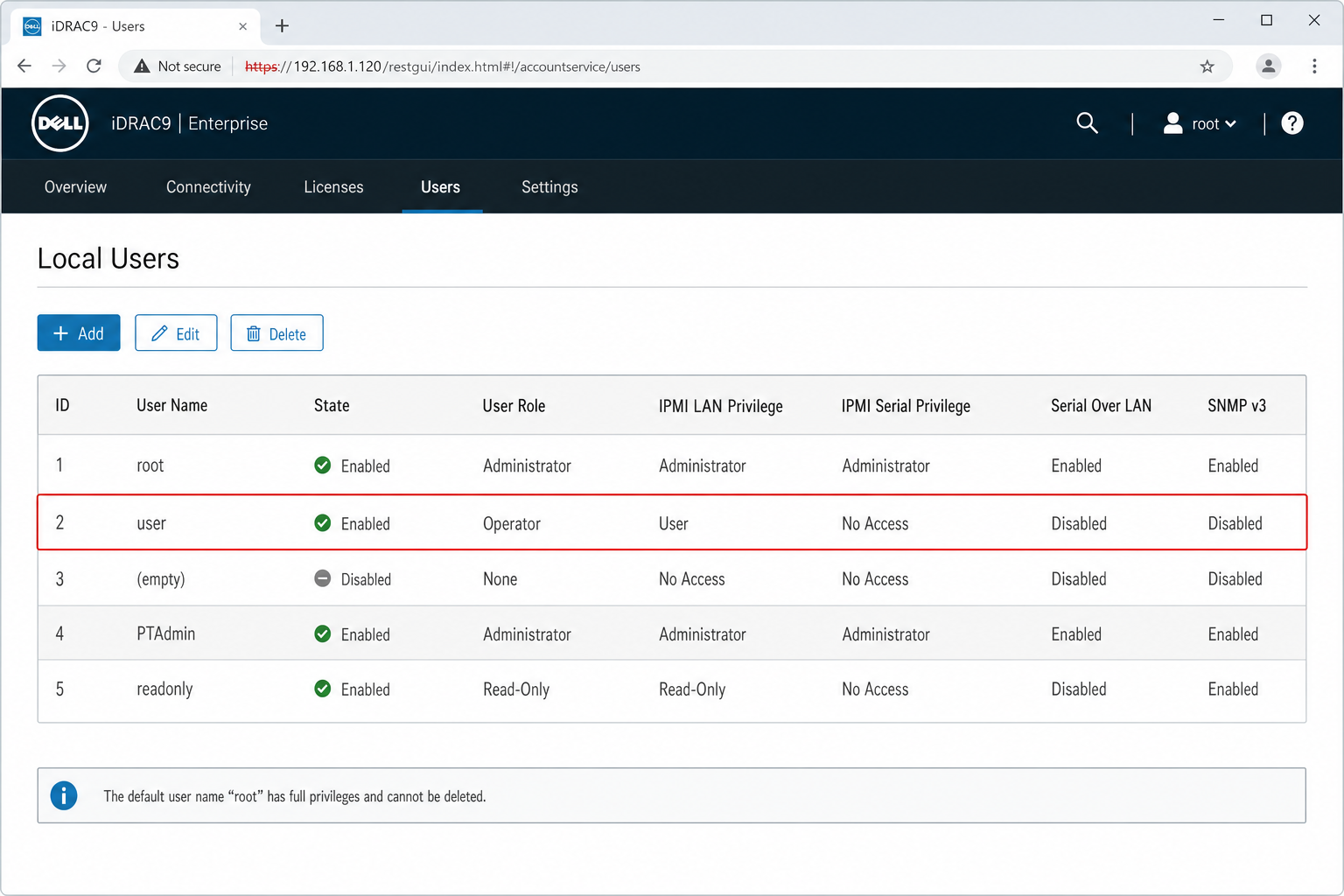The image size is (1344, 896).
Task: Click the browser back arrow
Action: click(x=24, y=66)
